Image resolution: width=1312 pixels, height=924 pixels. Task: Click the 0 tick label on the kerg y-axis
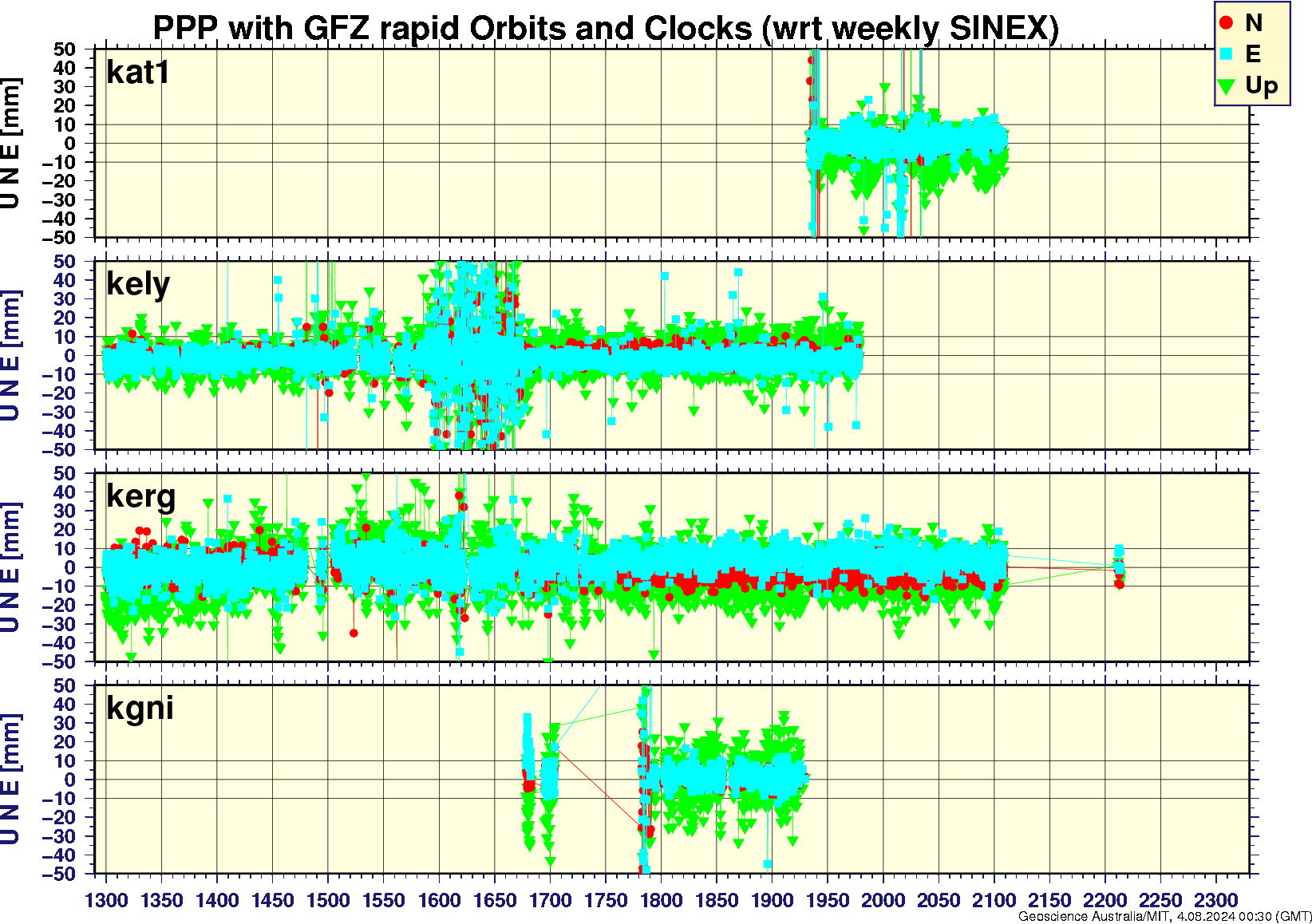click(x=70, y=567)
